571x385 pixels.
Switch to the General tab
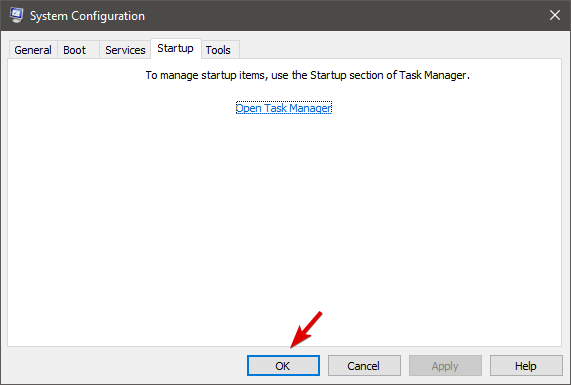click(33, 50)
